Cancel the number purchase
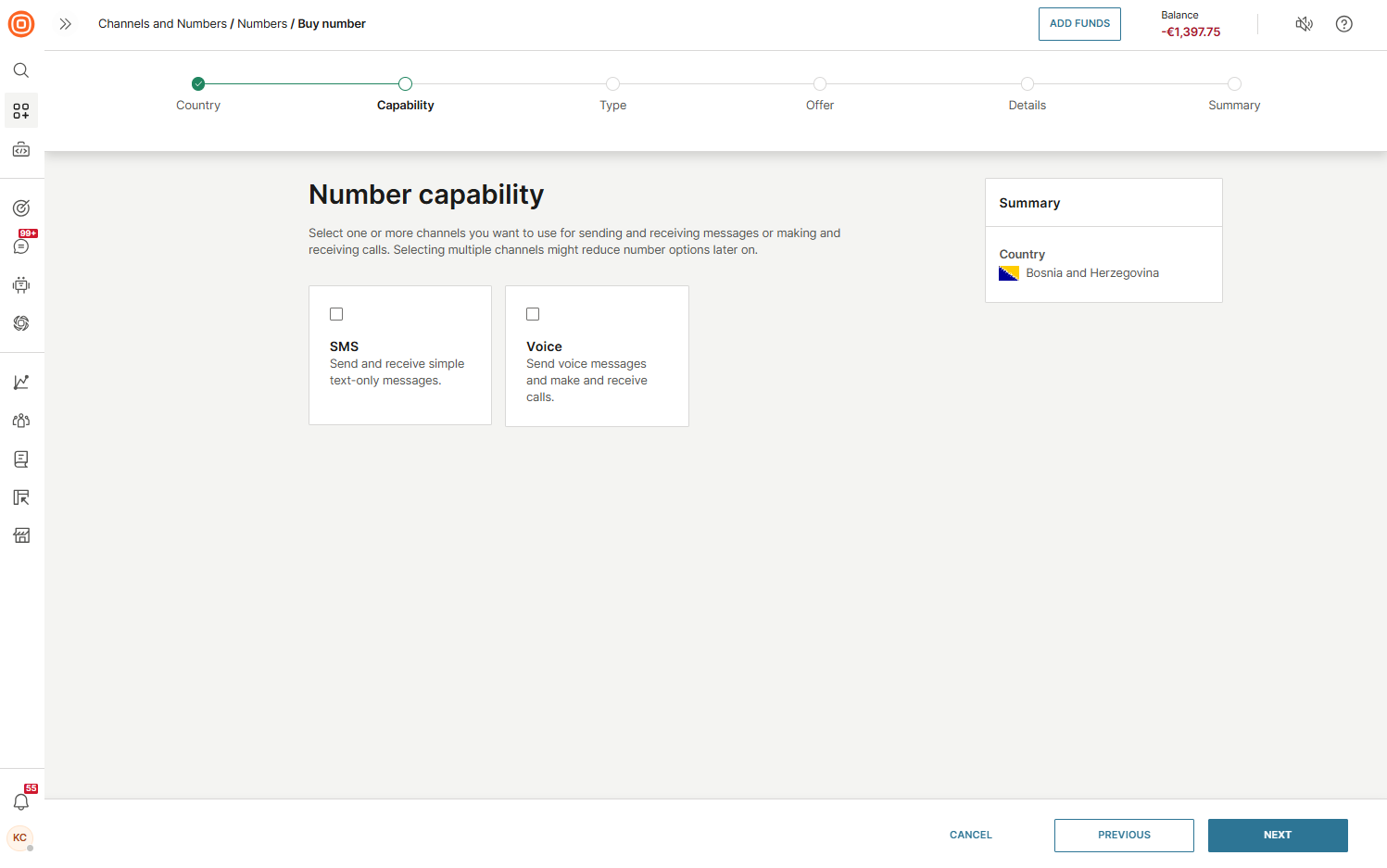 coord(970,836)
